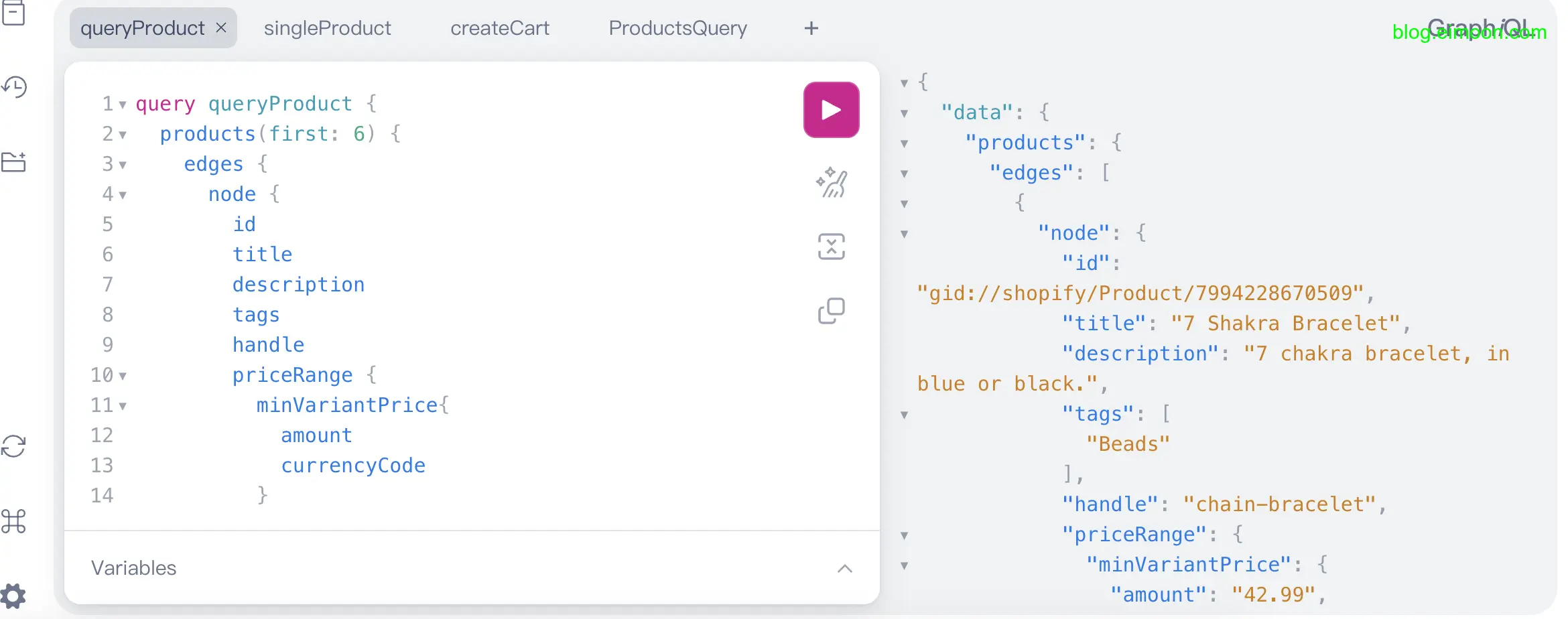Close the queryProduct tab

click(x=221, y=28)
